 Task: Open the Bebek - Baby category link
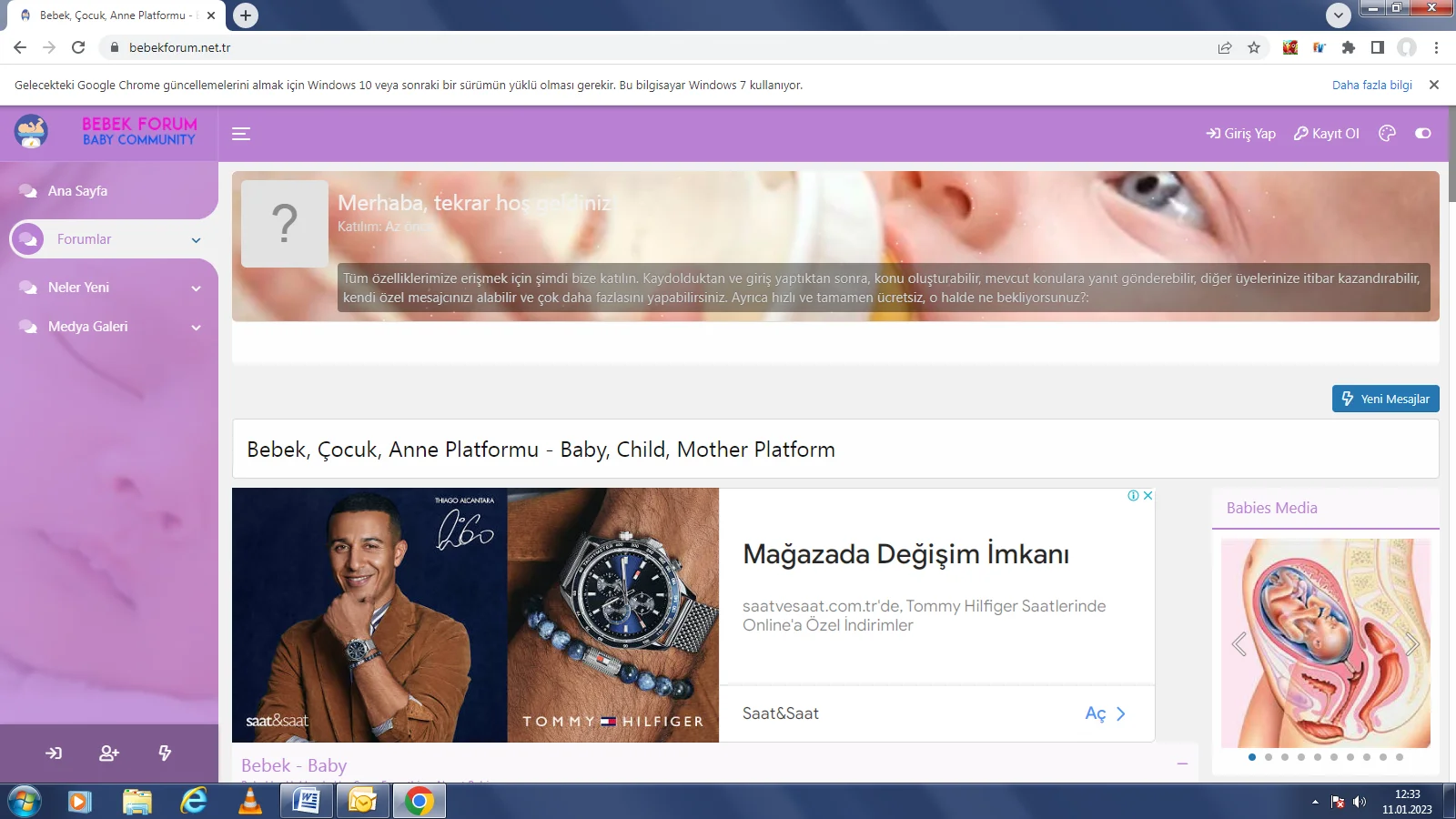294,765
